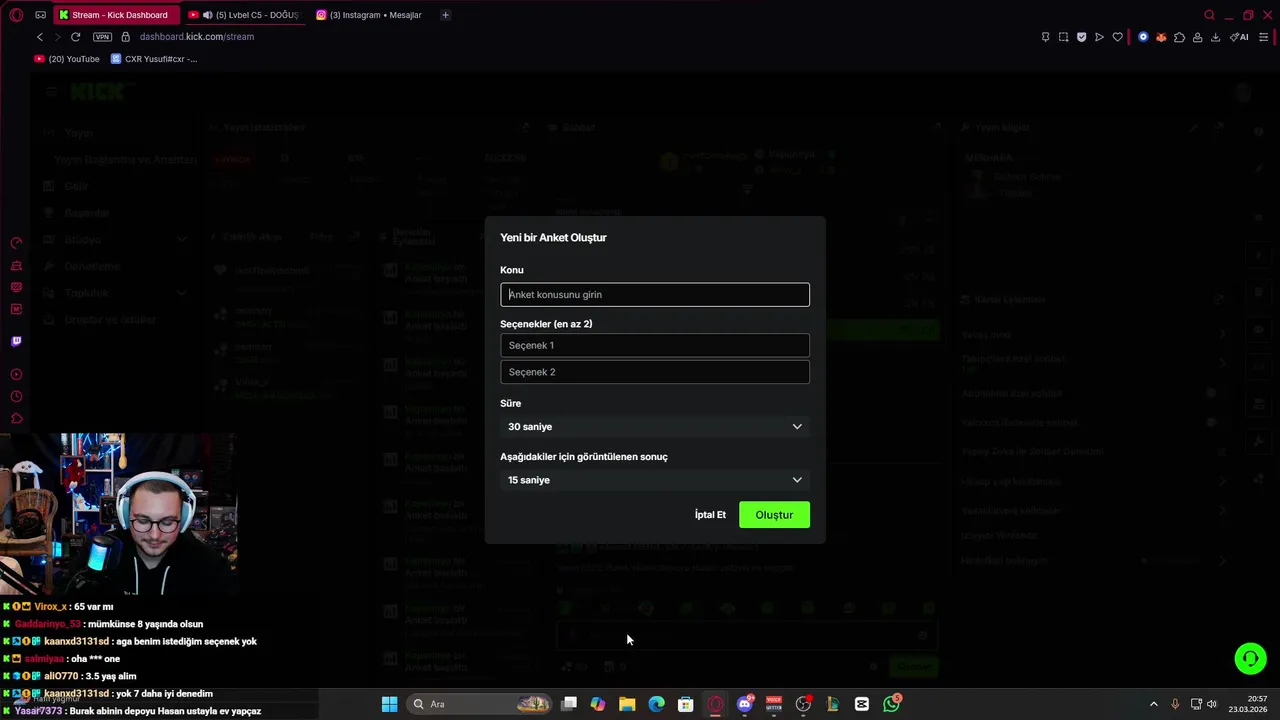Open Task View from the taskbar
Screen dimensions: 1280x720
(569, 704)
